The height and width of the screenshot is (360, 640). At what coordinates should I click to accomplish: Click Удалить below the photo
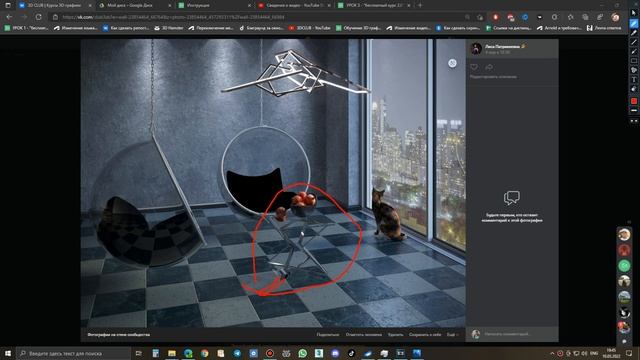pyautogui.click(x=396, y=335)
